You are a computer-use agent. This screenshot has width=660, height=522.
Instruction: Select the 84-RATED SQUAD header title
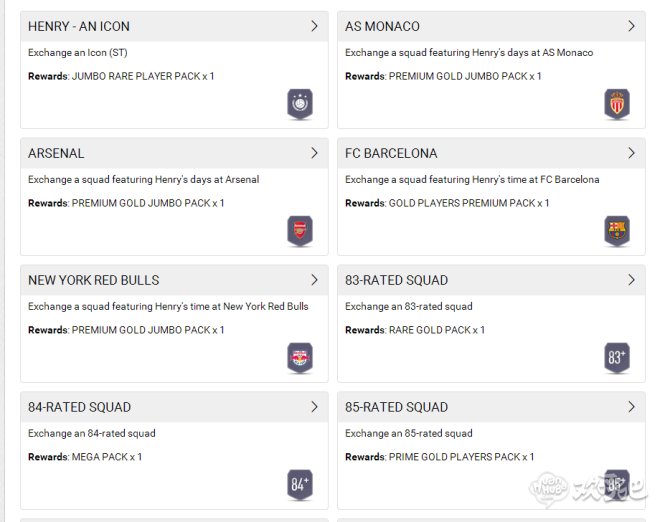pos(79,407)
